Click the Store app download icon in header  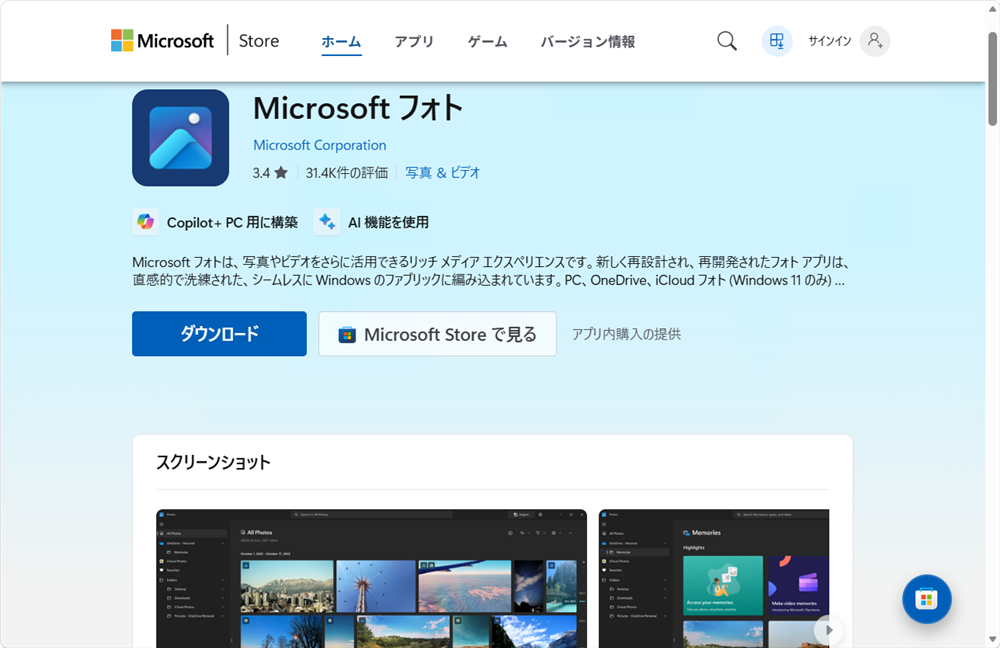pyautogui.click(x=777, y=41)
